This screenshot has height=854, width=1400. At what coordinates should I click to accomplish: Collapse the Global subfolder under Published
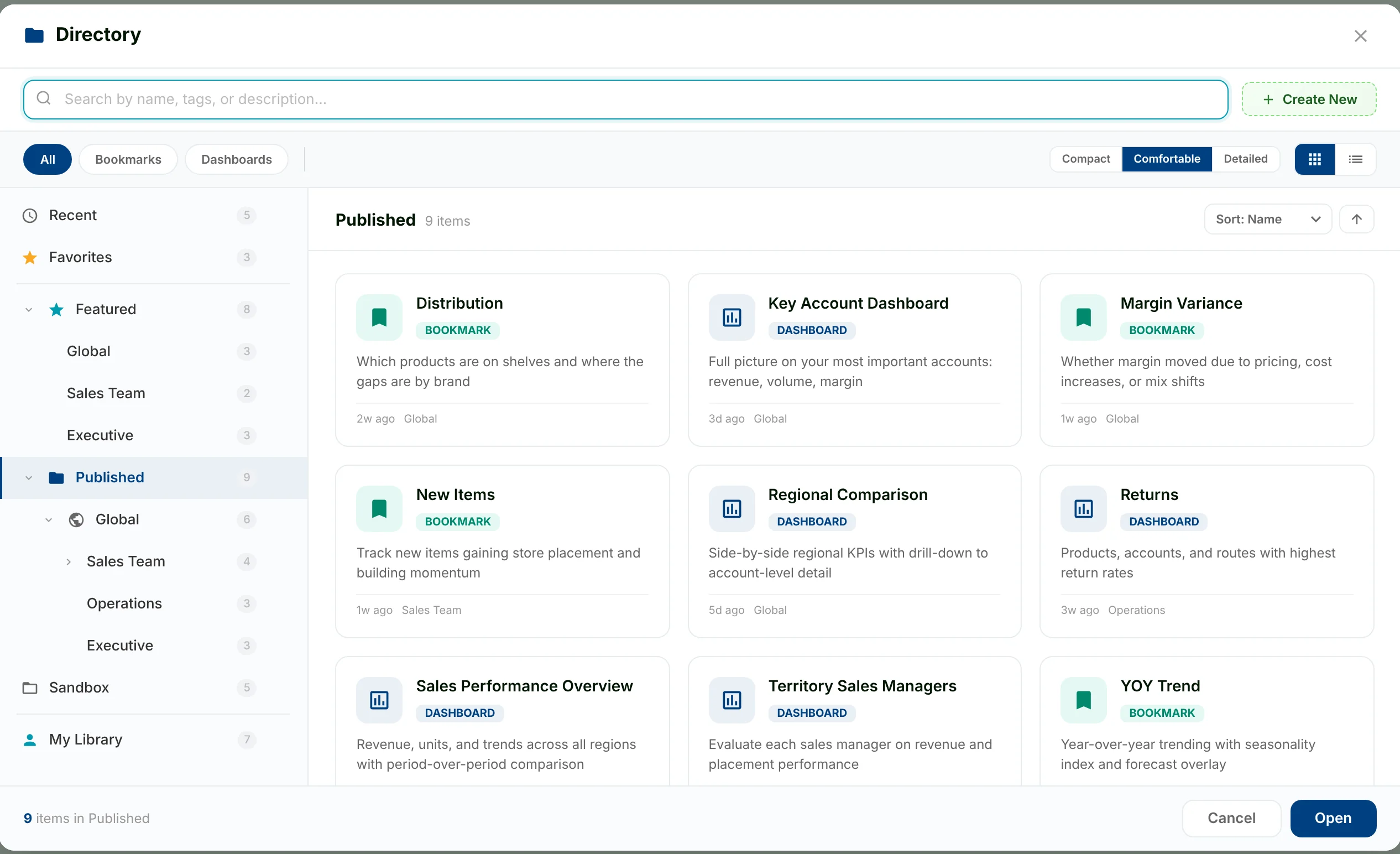coord(48,520)
